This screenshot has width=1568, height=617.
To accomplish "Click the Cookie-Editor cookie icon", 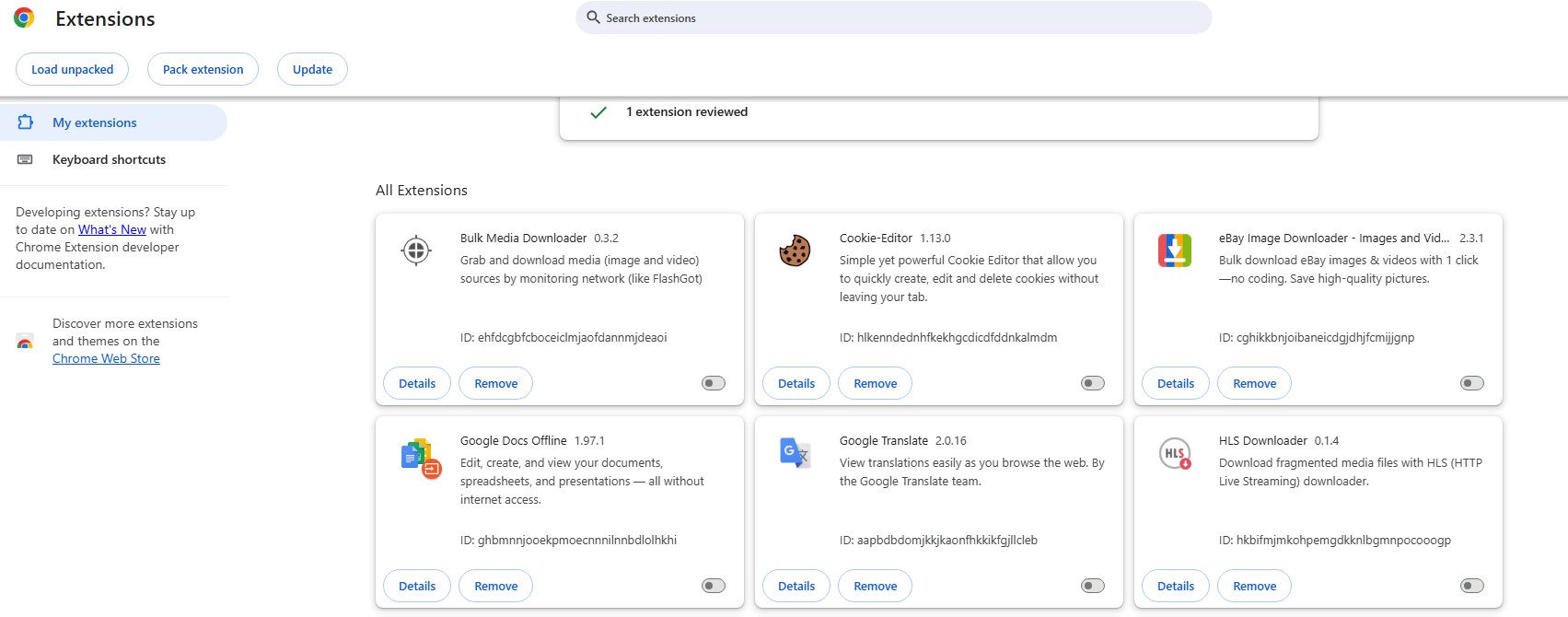I will 795,250.
